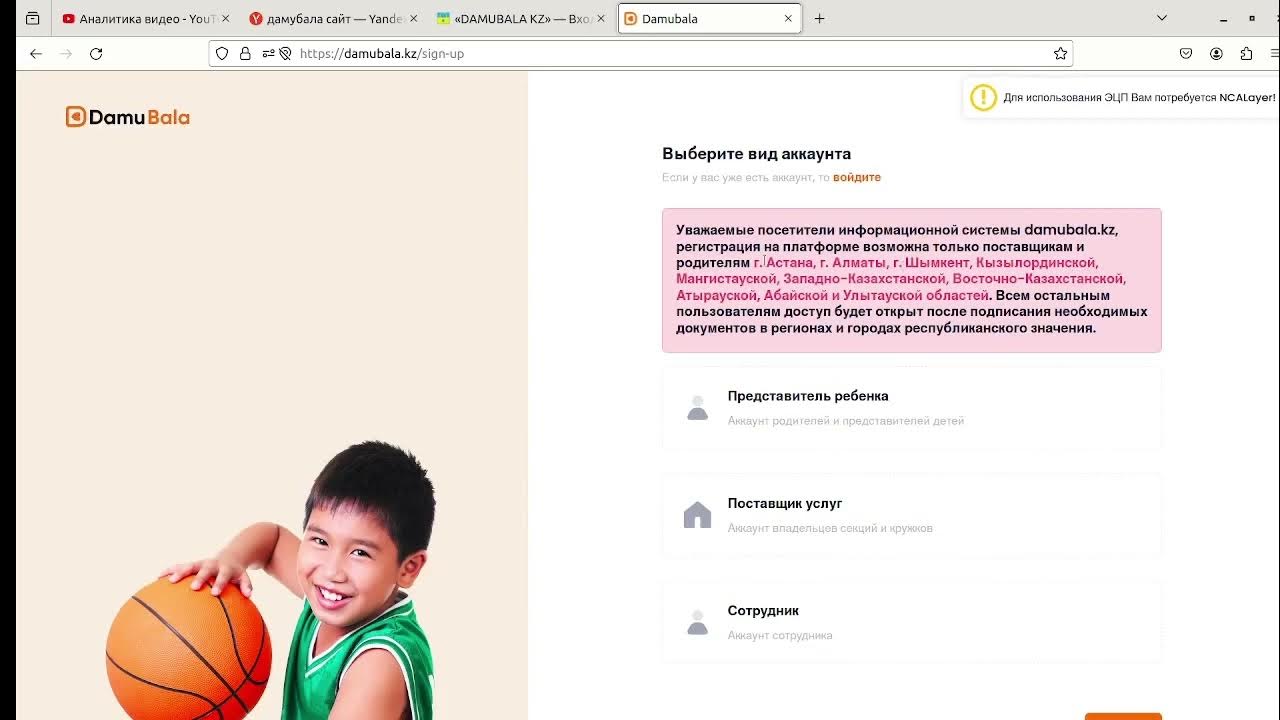The image size is (1280, 720).
Task: Click the Pocket save icon
Action: (1186, 54)
